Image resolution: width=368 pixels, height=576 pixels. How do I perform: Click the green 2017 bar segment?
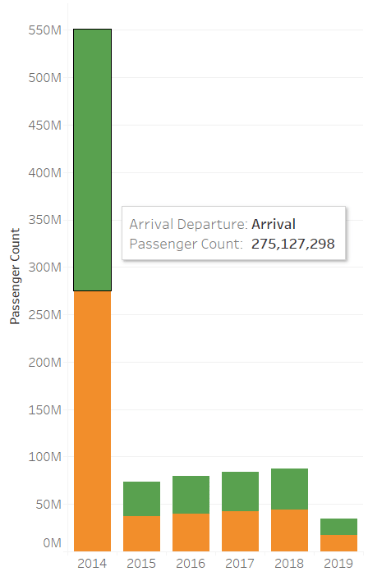pyautogui.click(x=240, y=492)
